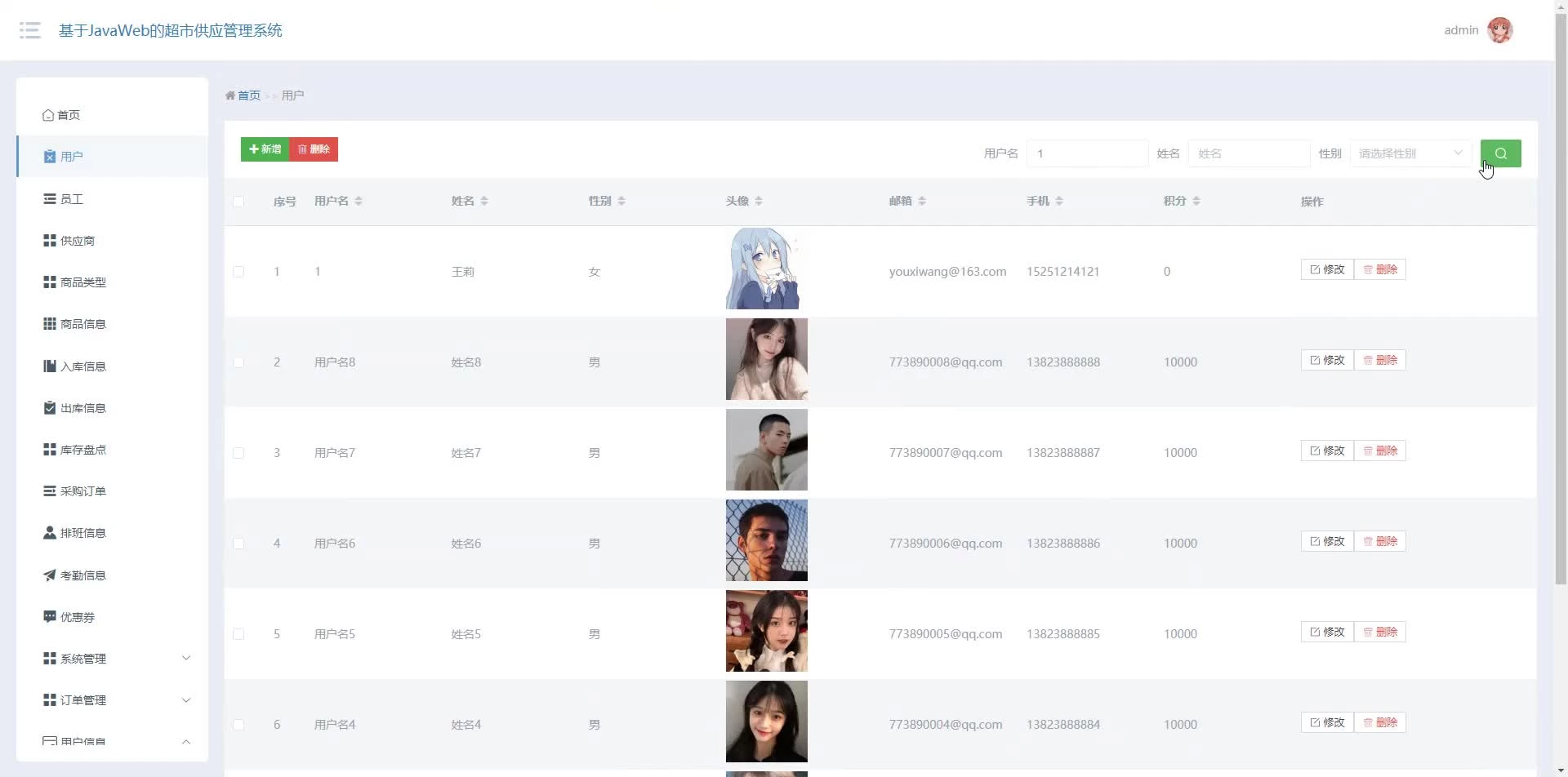
Task: Click 首页 breadcrumb link
Action: pyautogui.click(x=249, y=95)
